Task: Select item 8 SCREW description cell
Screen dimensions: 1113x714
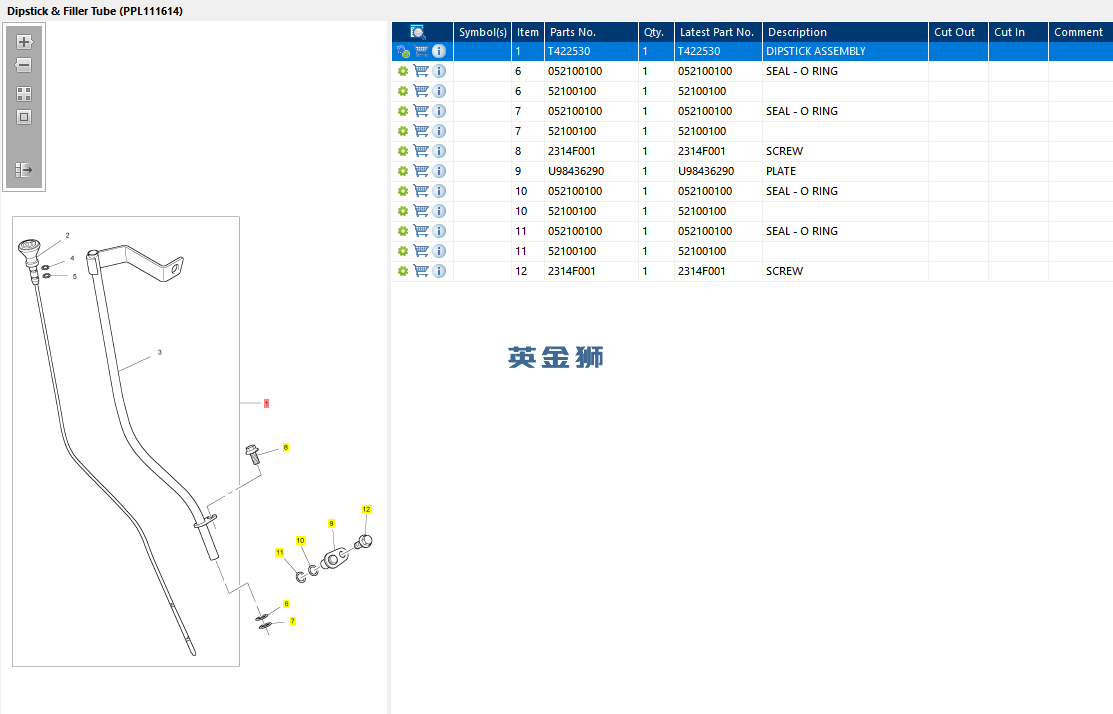Action: pos(845,151)
